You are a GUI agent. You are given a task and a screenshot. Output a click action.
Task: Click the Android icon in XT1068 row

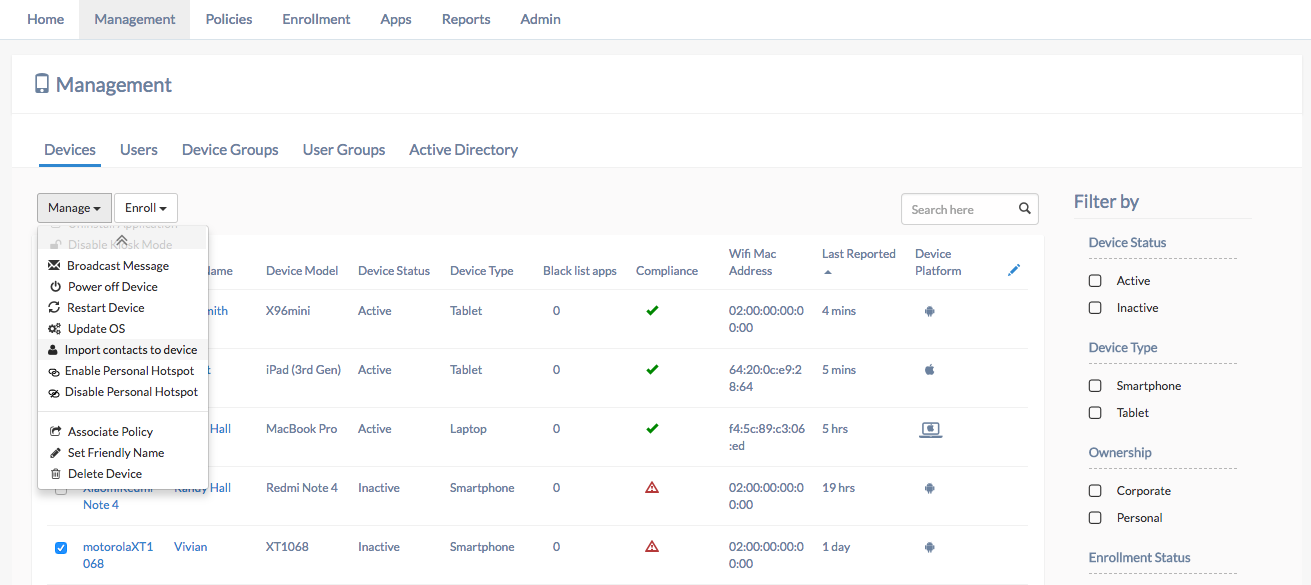[929, 547]
